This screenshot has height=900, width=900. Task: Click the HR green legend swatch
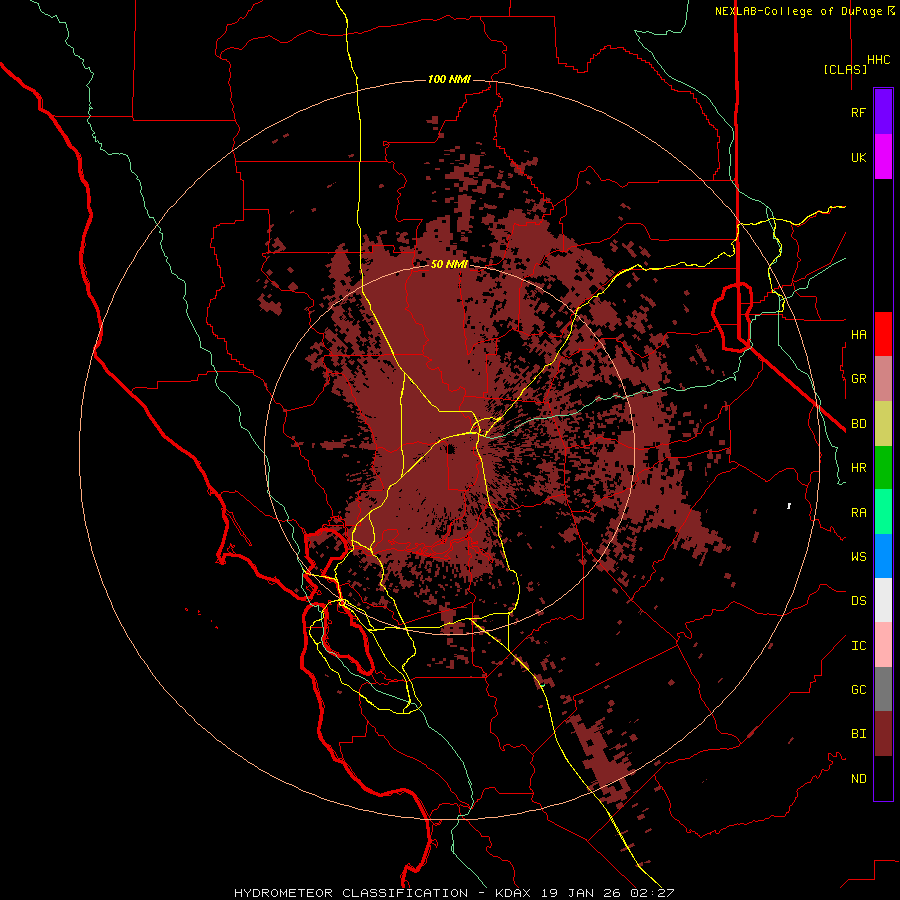883,468
